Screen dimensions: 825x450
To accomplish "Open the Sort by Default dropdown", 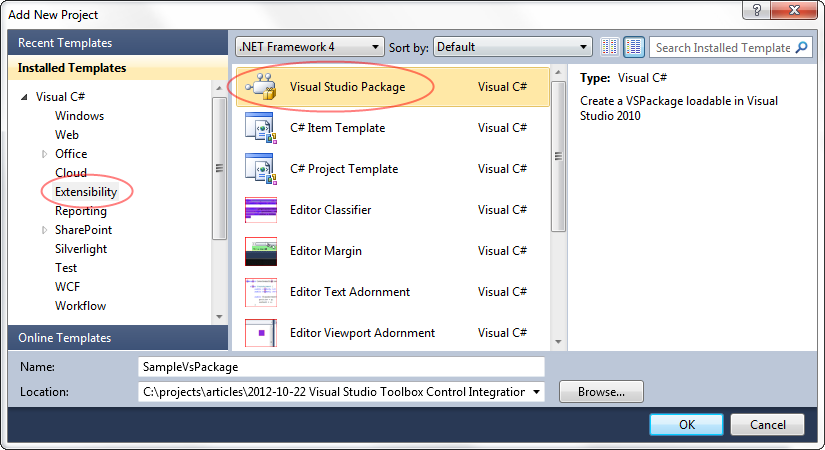I will [513, 47].
